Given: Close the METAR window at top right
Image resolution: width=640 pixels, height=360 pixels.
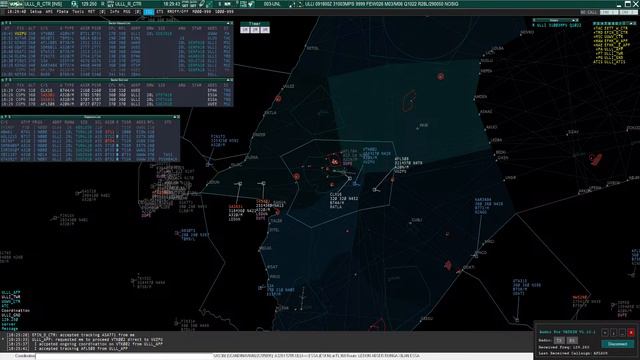Looking at the screenshot, I should point(578,20).
